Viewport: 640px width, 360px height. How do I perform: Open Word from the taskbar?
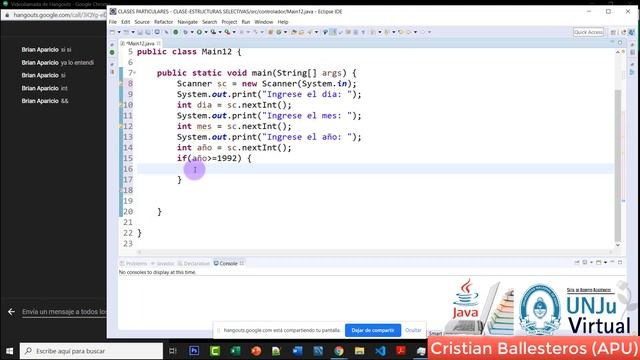pos(298,351)
